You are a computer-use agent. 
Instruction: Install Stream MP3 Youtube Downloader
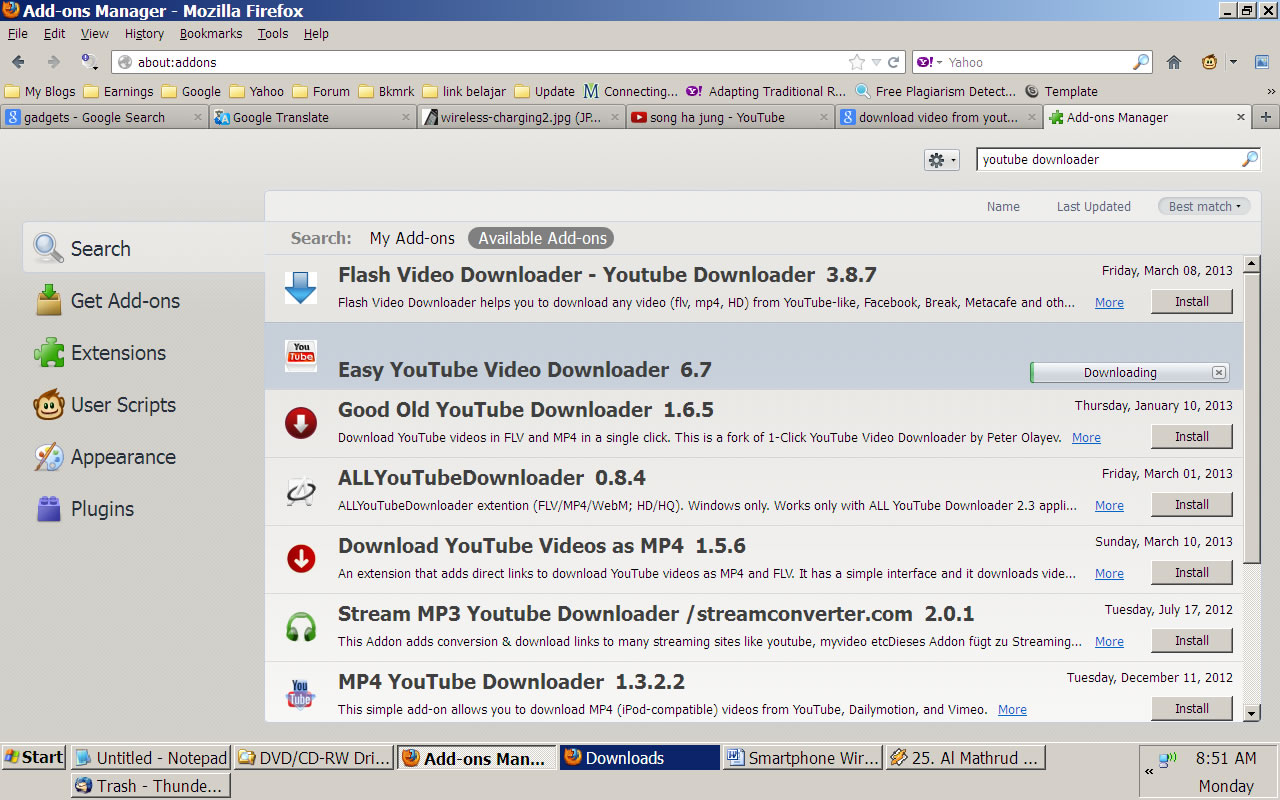pos(1192,640)
